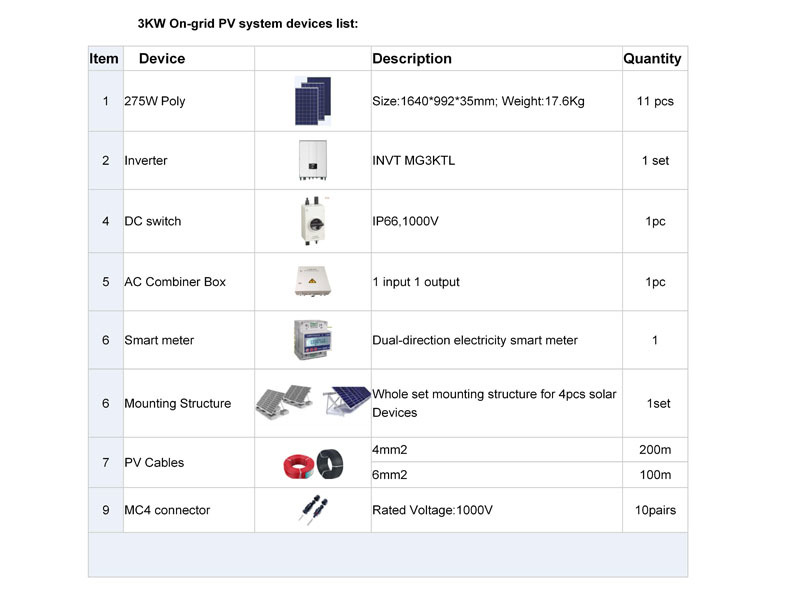Select the Quantity column header
Viewport: 800px width, 590px height.
(x=652, y=59)
